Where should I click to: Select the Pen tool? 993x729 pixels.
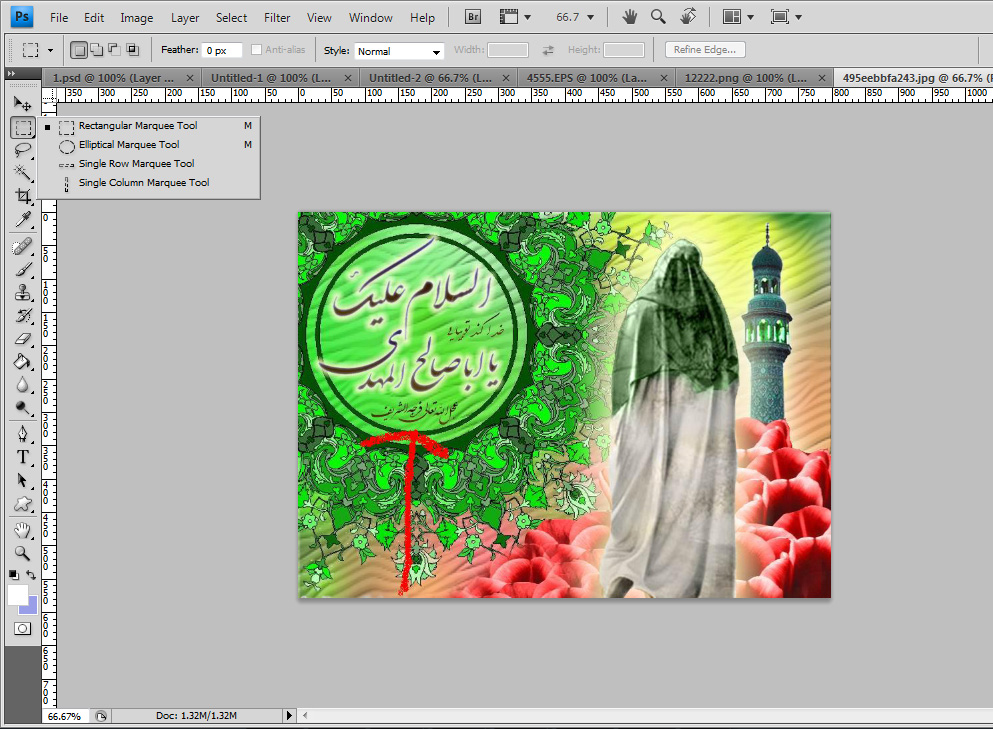[23, 434]
